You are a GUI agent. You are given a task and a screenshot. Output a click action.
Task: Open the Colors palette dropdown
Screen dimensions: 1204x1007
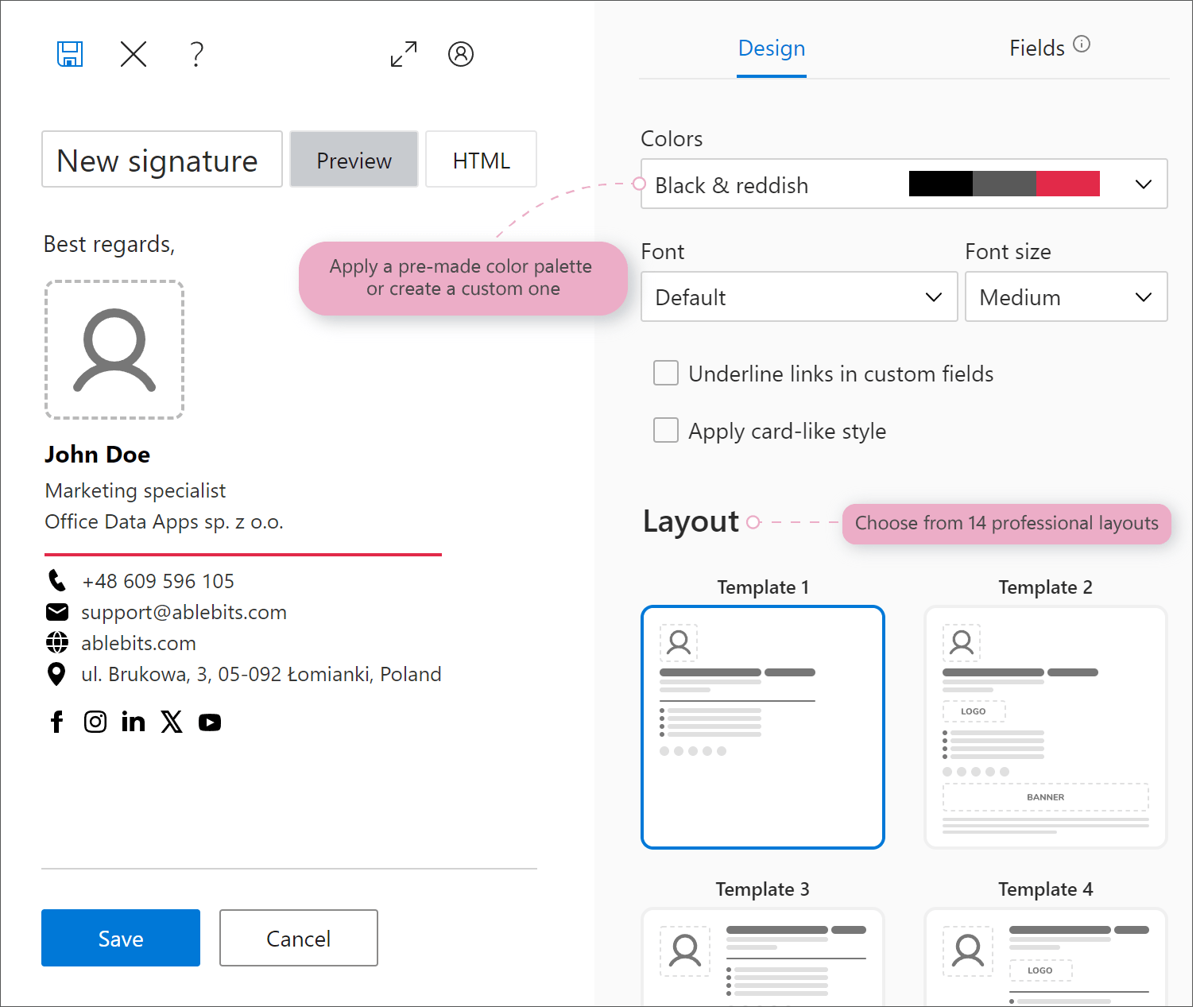click(x=904, y=184)
